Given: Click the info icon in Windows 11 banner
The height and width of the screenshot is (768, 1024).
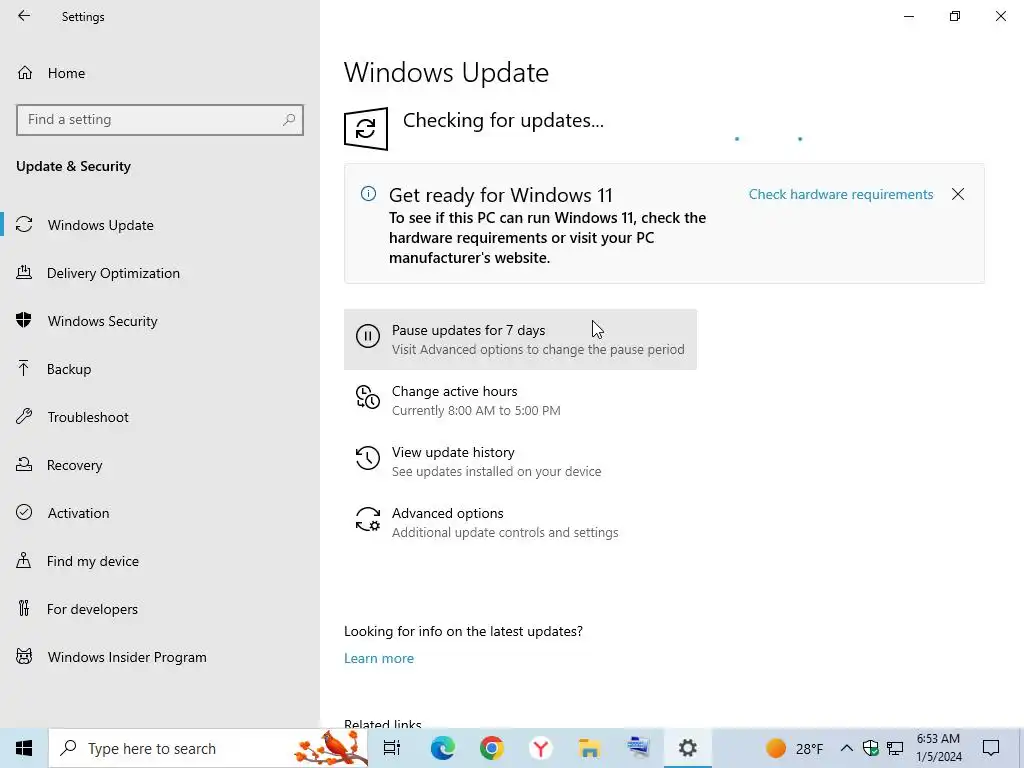Looking at the screenshot, I should (x=368, y=194).
